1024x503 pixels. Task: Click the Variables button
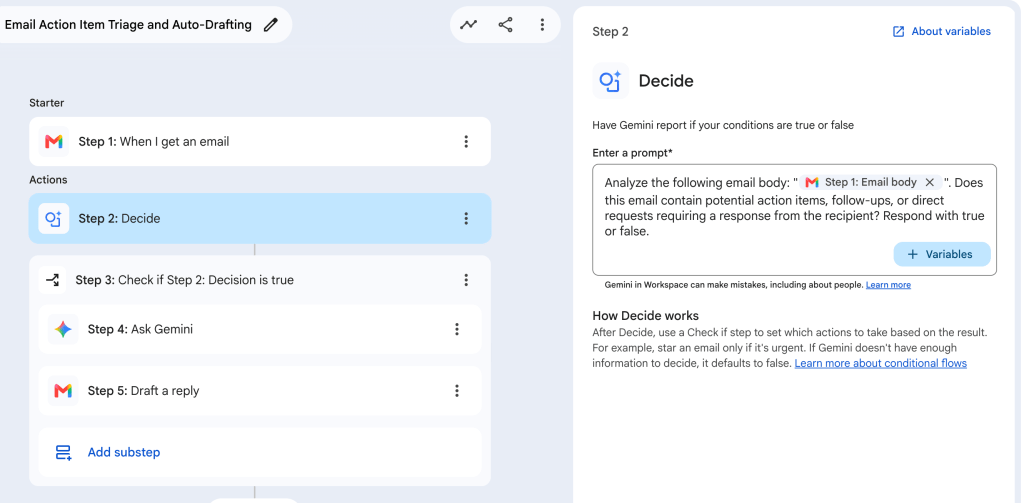(x=942, y=255)
